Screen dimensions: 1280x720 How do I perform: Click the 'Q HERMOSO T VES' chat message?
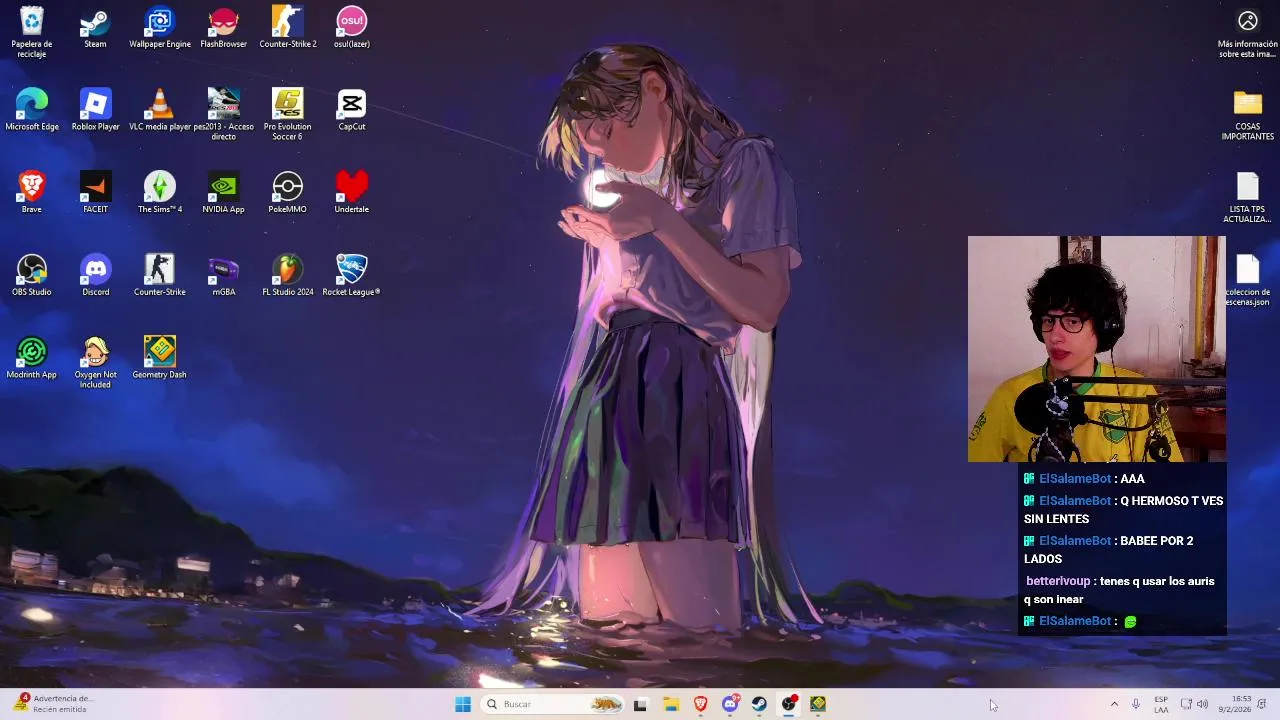click(x=1124, y=510)
